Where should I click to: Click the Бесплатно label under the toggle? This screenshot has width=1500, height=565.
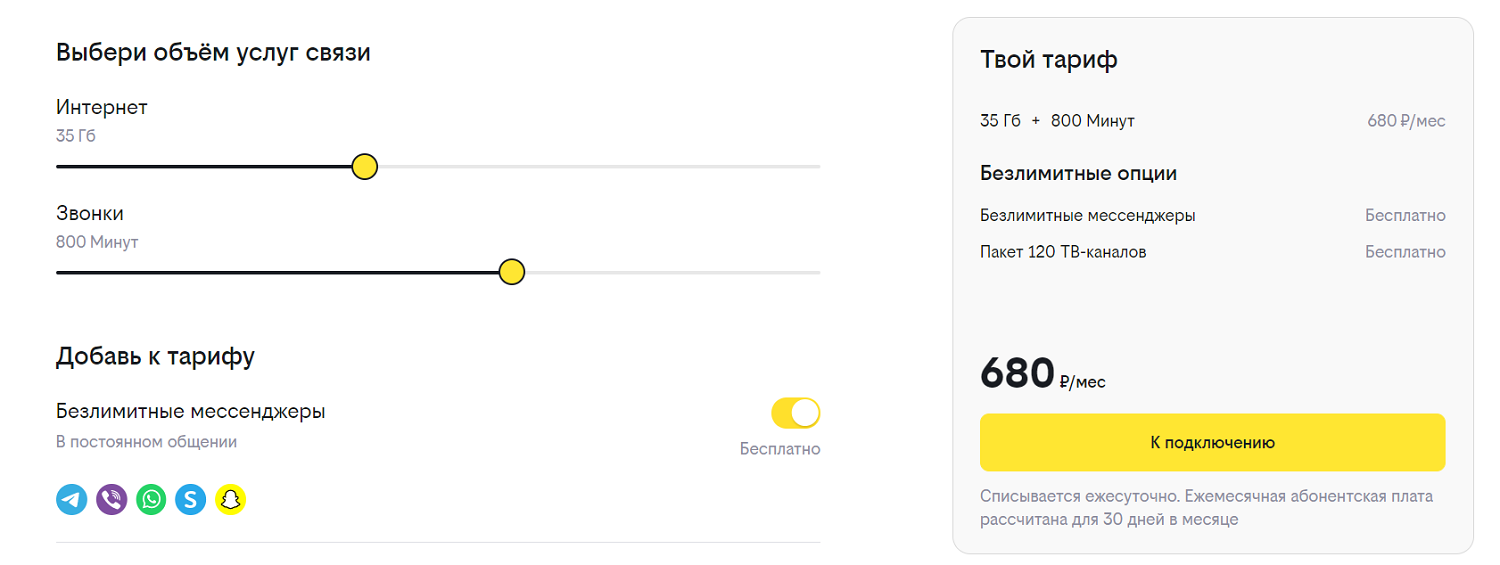[x=780, y=449]
